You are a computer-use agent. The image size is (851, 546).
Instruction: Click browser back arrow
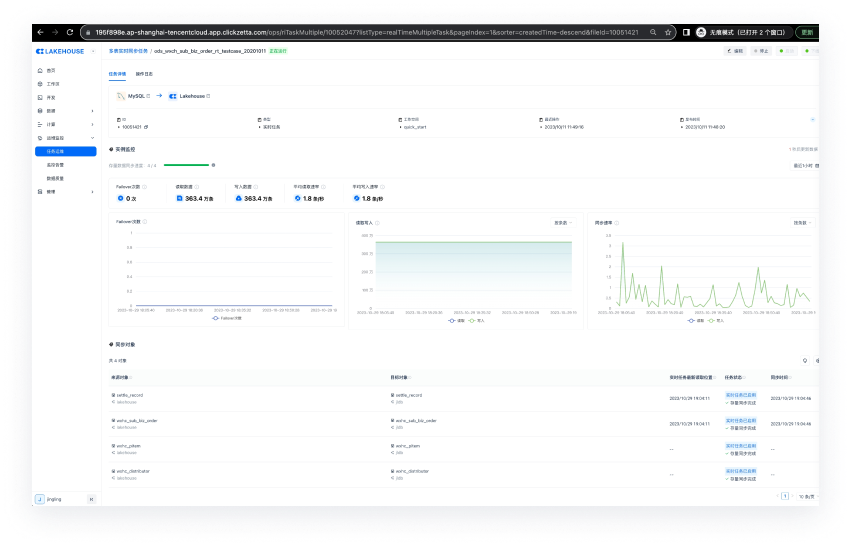click(x=39, y=32)
